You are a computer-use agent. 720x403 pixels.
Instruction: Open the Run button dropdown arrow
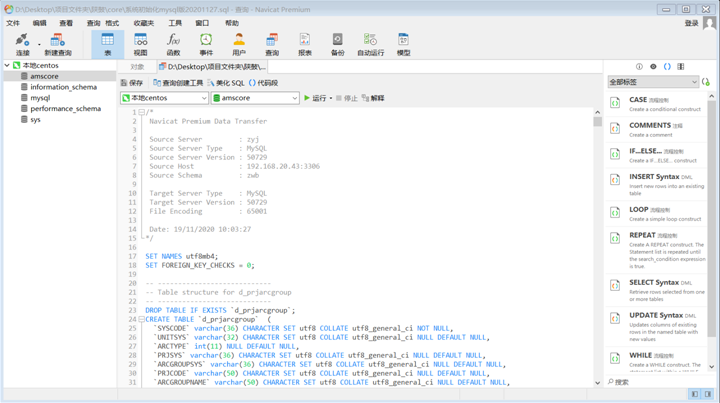tap(331, 98)
